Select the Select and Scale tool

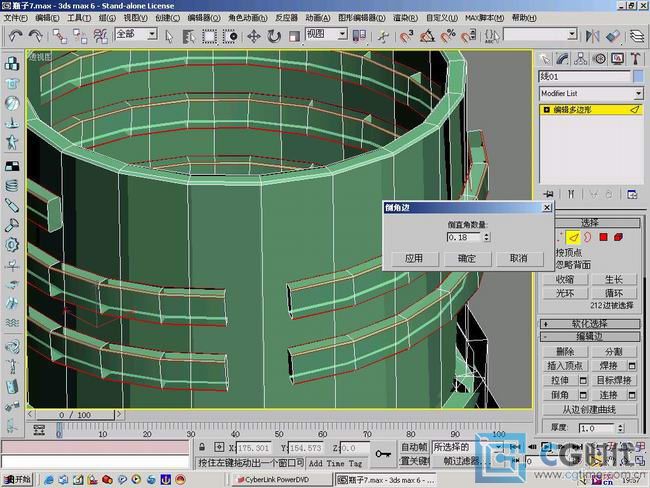coord(294,36)
